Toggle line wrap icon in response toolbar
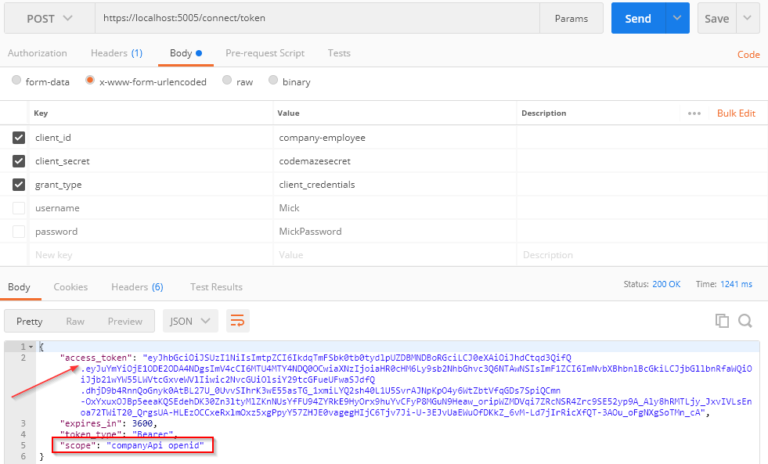Screen dimensions: 768x464 pos(238,321)
